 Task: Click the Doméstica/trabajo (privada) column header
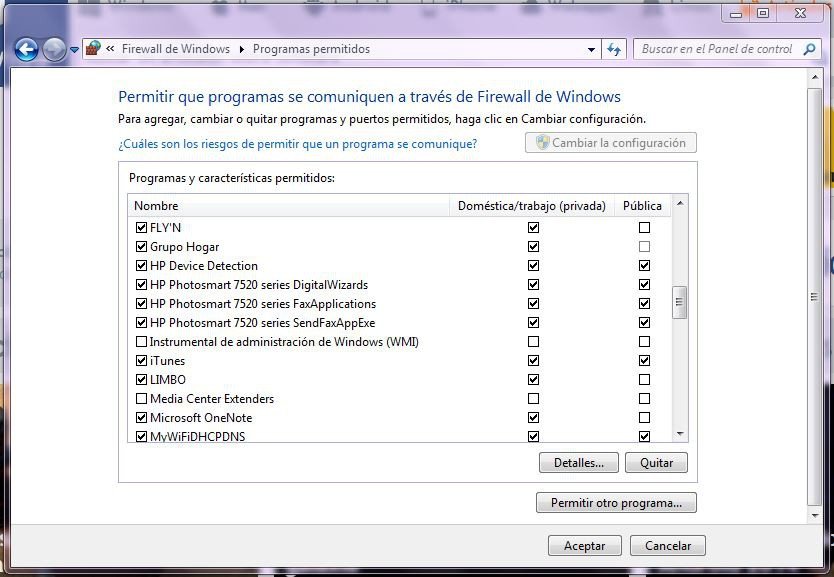[x=531, y=206]
